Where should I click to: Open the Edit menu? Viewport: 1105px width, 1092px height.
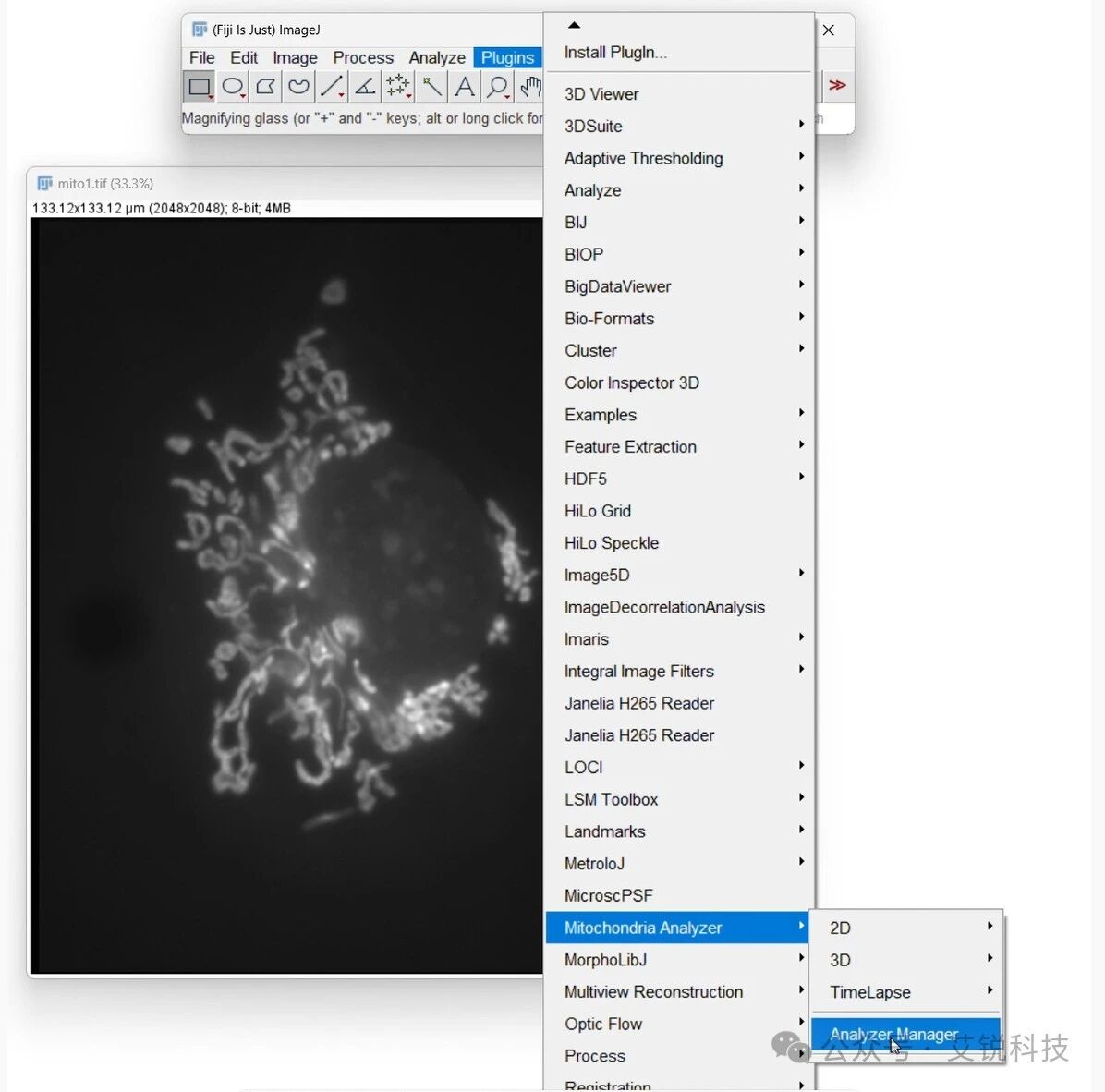(244, 58)
